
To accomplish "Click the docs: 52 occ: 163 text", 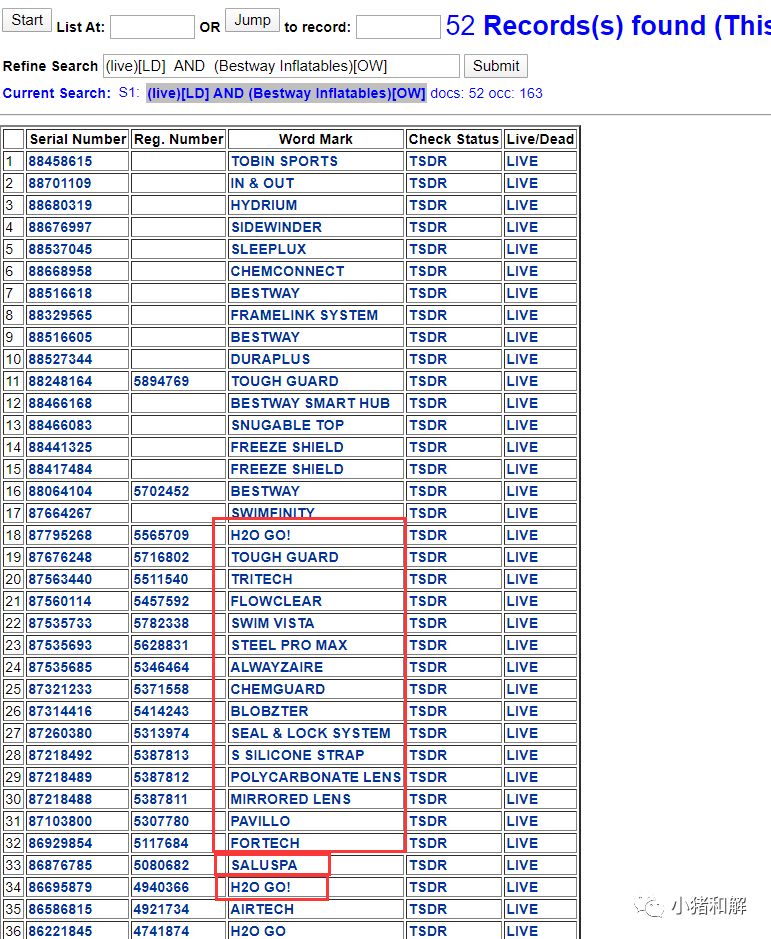I will [x=486, y=93].
